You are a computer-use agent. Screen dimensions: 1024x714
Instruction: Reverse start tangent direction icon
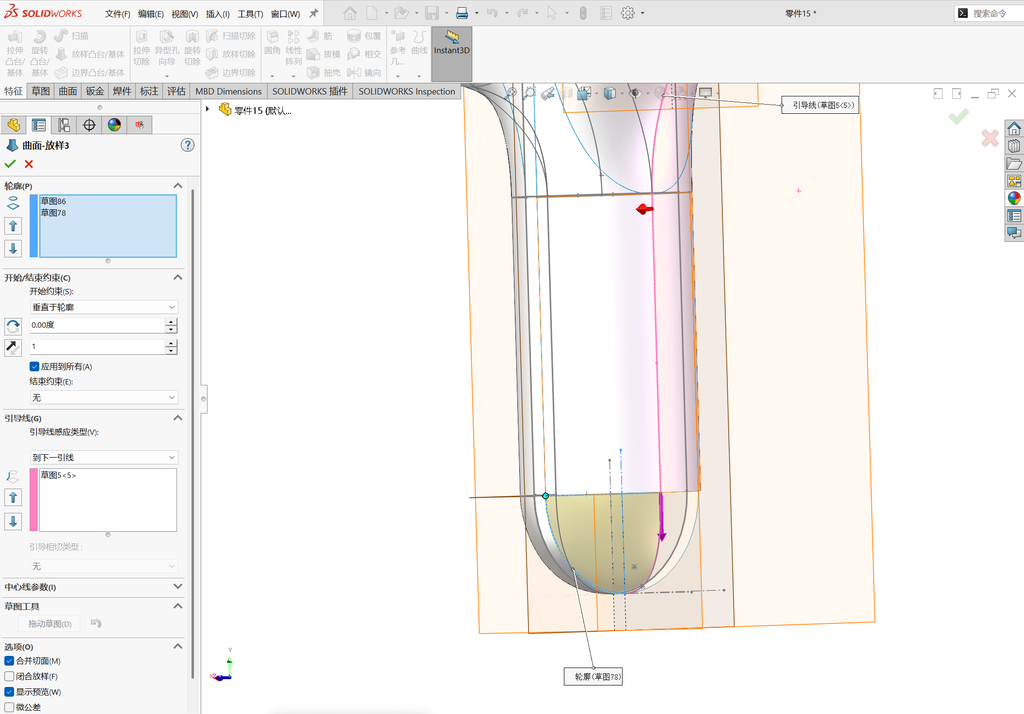[13, 347]
